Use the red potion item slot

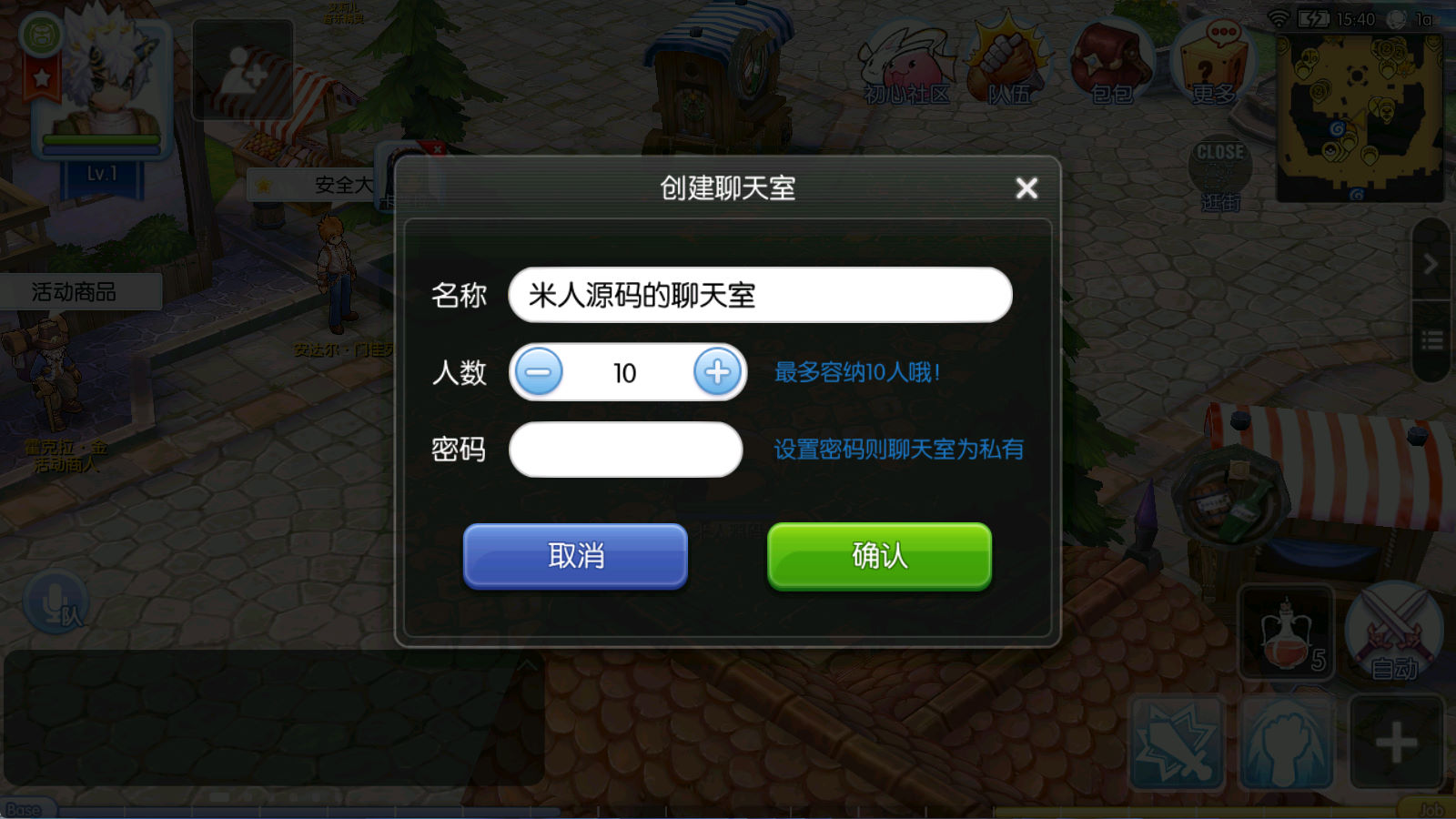1287,632
